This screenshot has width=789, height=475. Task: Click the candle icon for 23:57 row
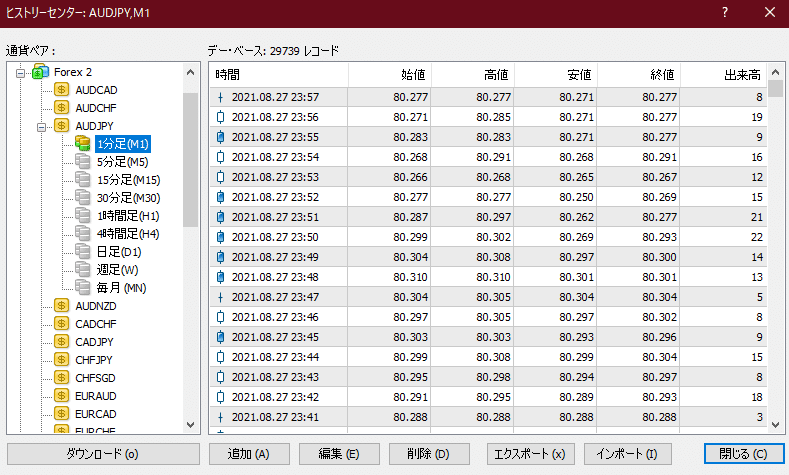point(220,97)
